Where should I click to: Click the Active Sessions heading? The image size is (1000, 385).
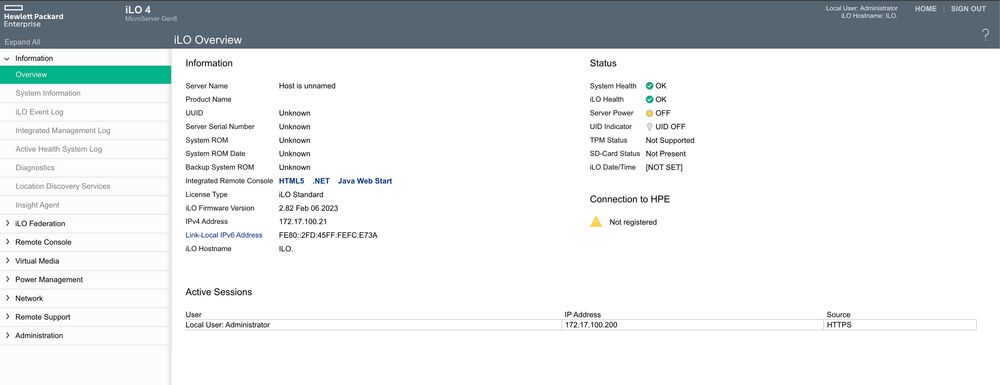click(x=219, y=292)
